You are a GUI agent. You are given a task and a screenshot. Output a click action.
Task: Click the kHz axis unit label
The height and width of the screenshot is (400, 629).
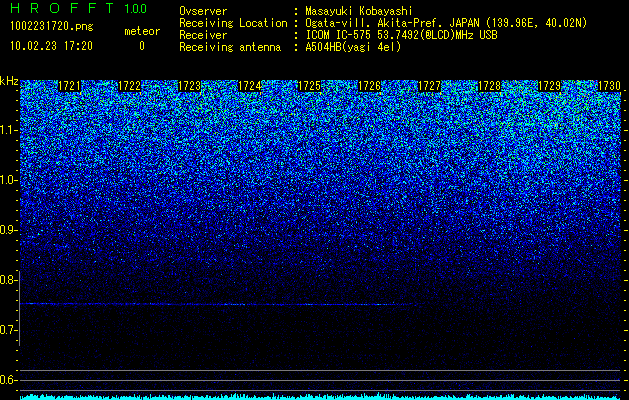point(9,81)
